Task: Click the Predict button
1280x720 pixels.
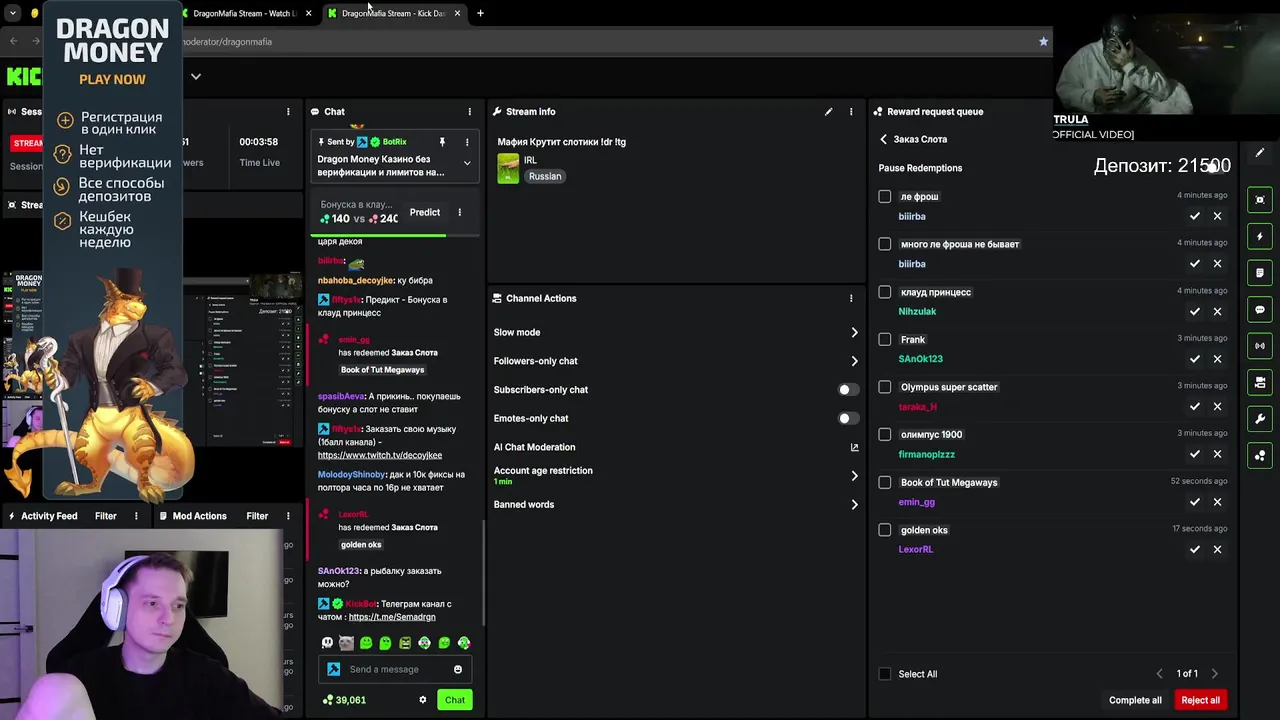Action: tap(424, 212)
